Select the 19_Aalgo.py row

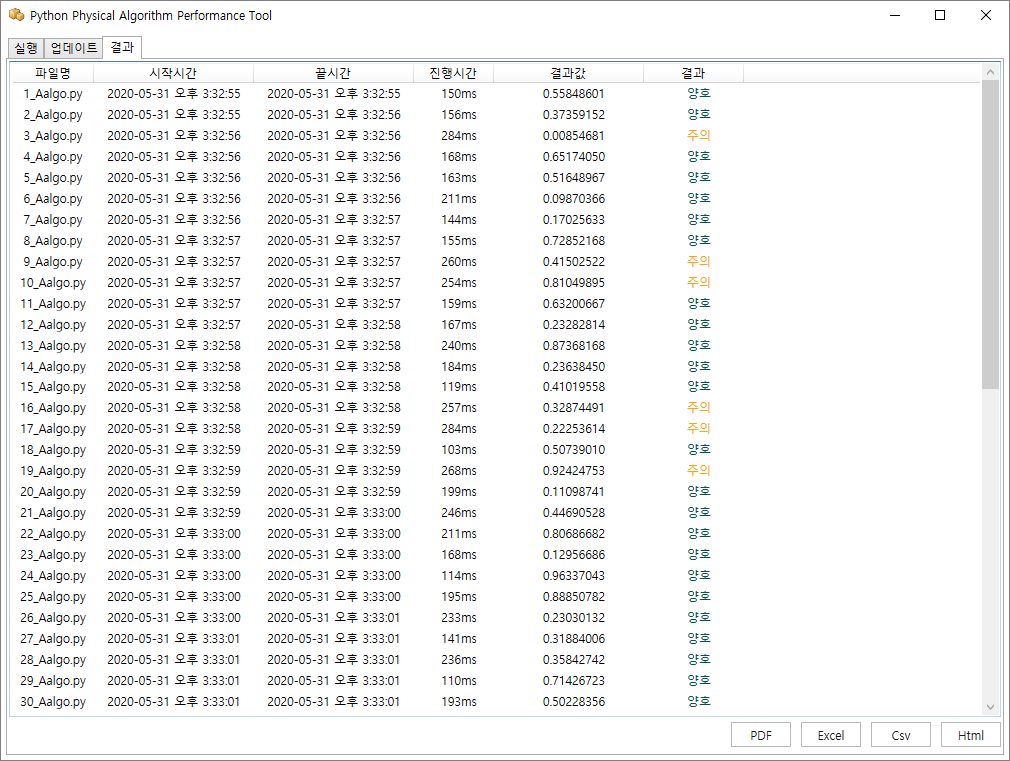497,470
